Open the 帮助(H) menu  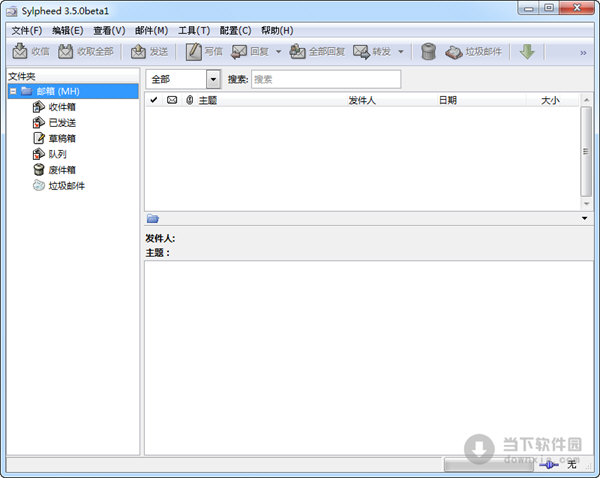(x=277, y=30)
